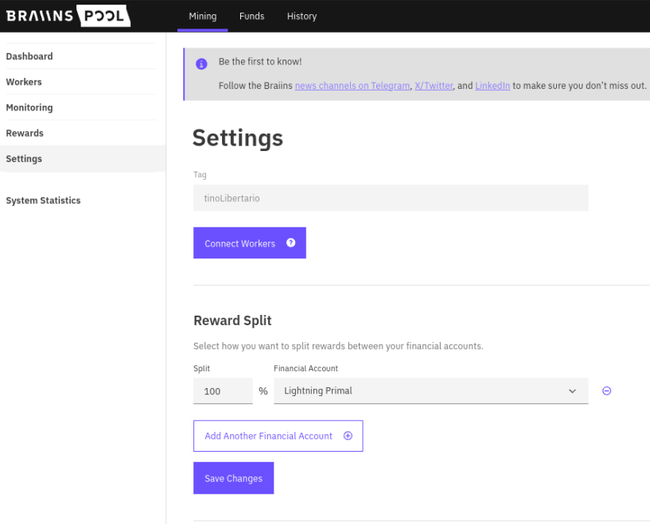The width and height of the screenshot is (650, 524).
Task: Click the Braiins Pool logo
Action: point(68,16)
